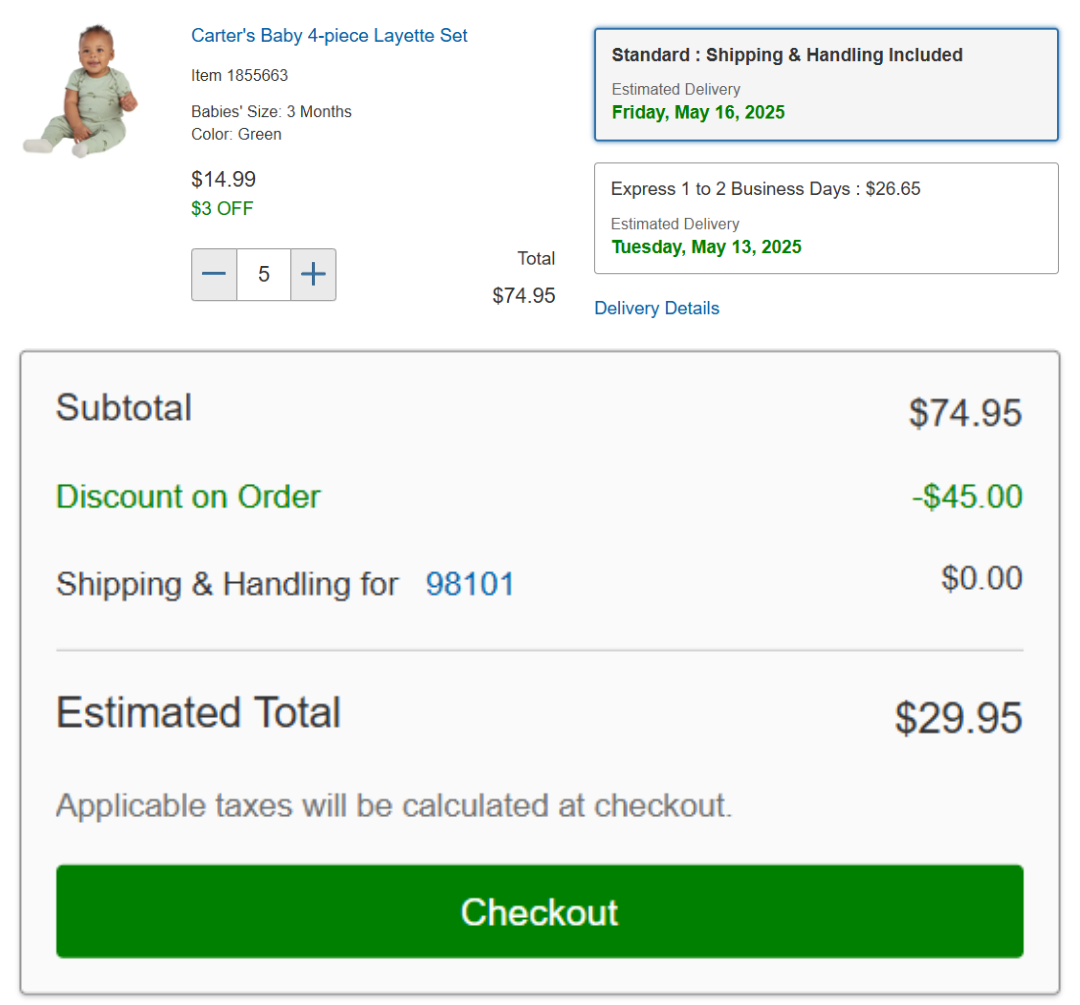The height and width of the screenshot is (1005, 1080).
Task: Click the quantity field showing 5
Action: click(264, 274)
